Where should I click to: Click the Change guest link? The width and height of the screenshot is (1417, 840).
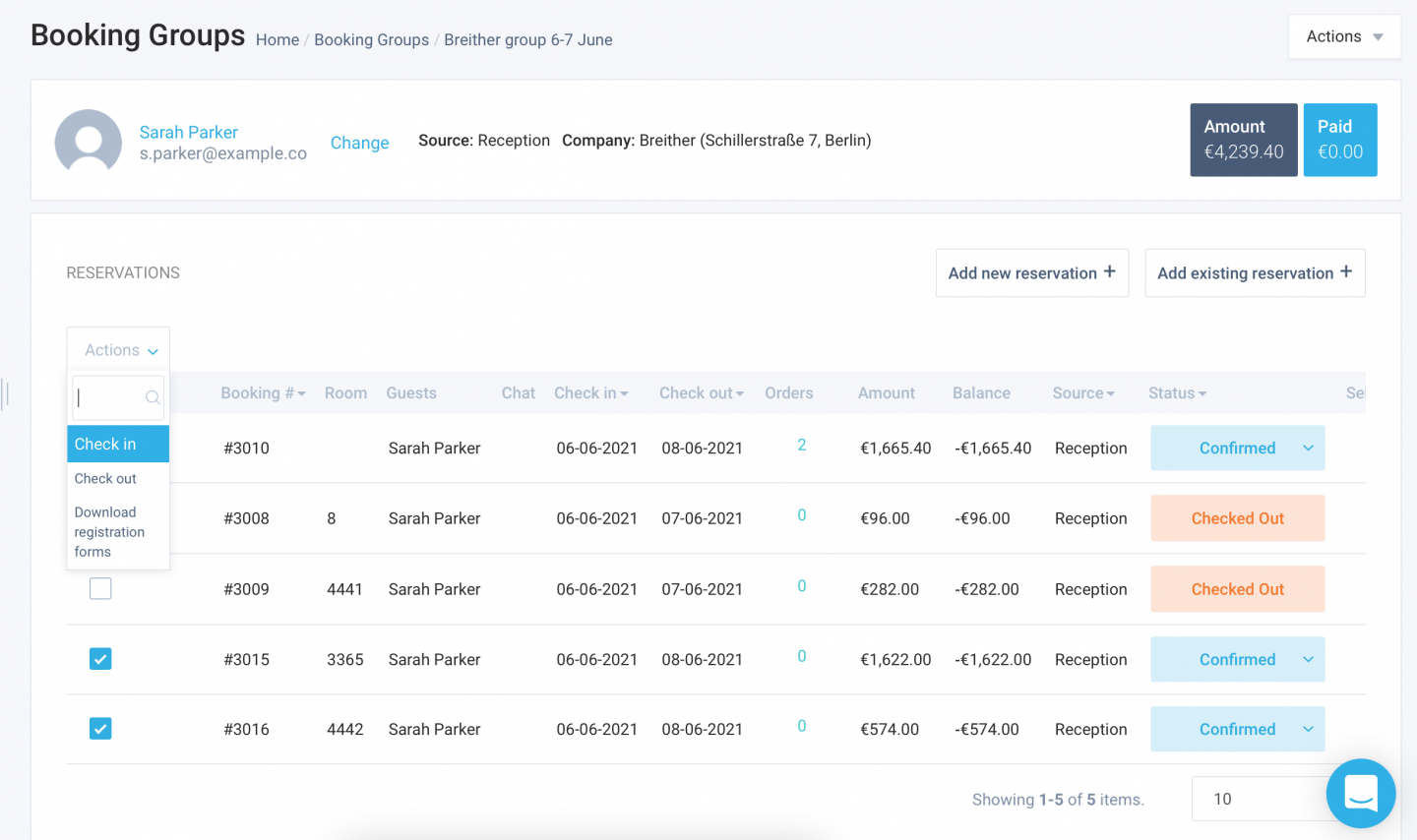point(359,143)
